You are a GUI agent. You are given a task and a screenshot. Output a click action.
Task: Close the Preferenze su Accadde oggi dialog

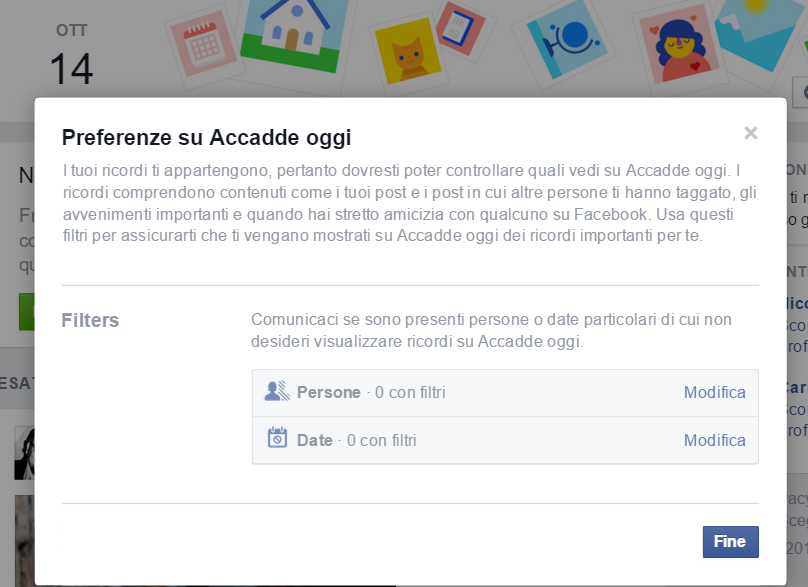(x=751, y=133)
